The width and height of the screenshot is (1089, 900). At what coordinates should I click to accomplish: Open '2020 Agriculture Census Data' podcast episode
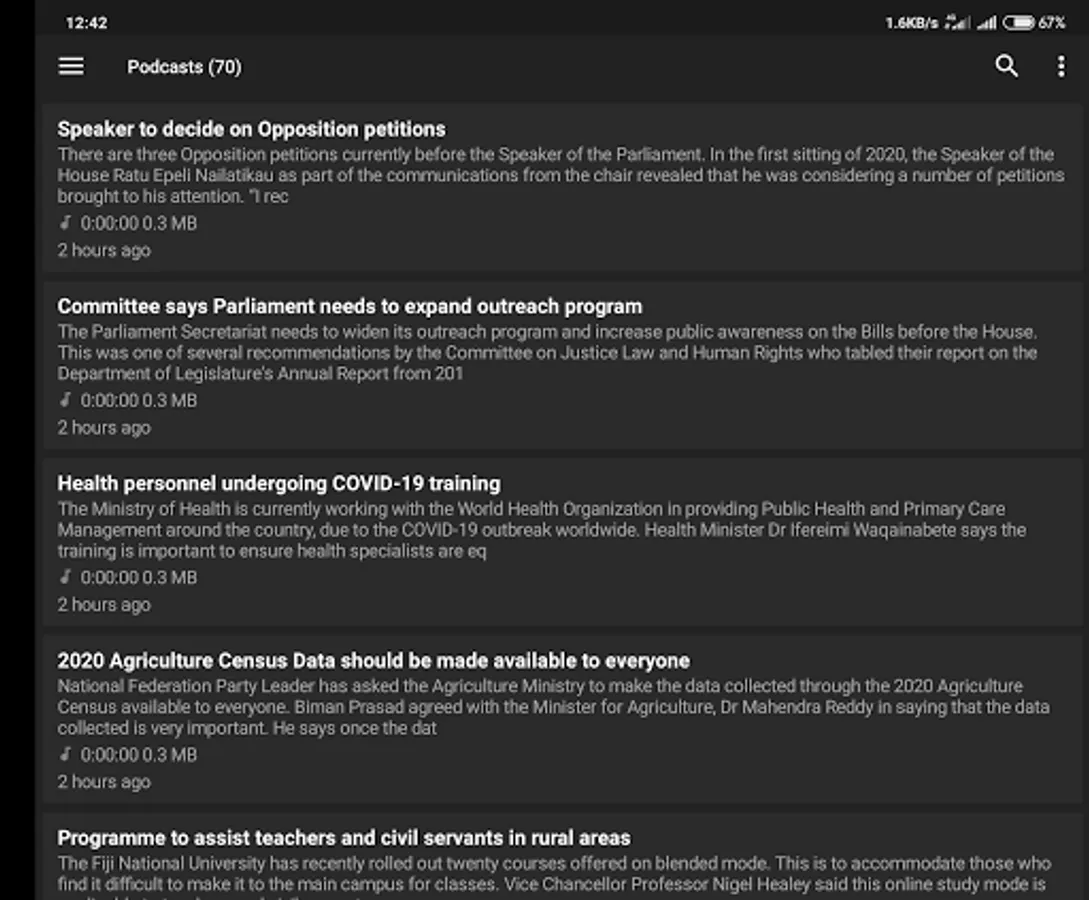(373, 660)
